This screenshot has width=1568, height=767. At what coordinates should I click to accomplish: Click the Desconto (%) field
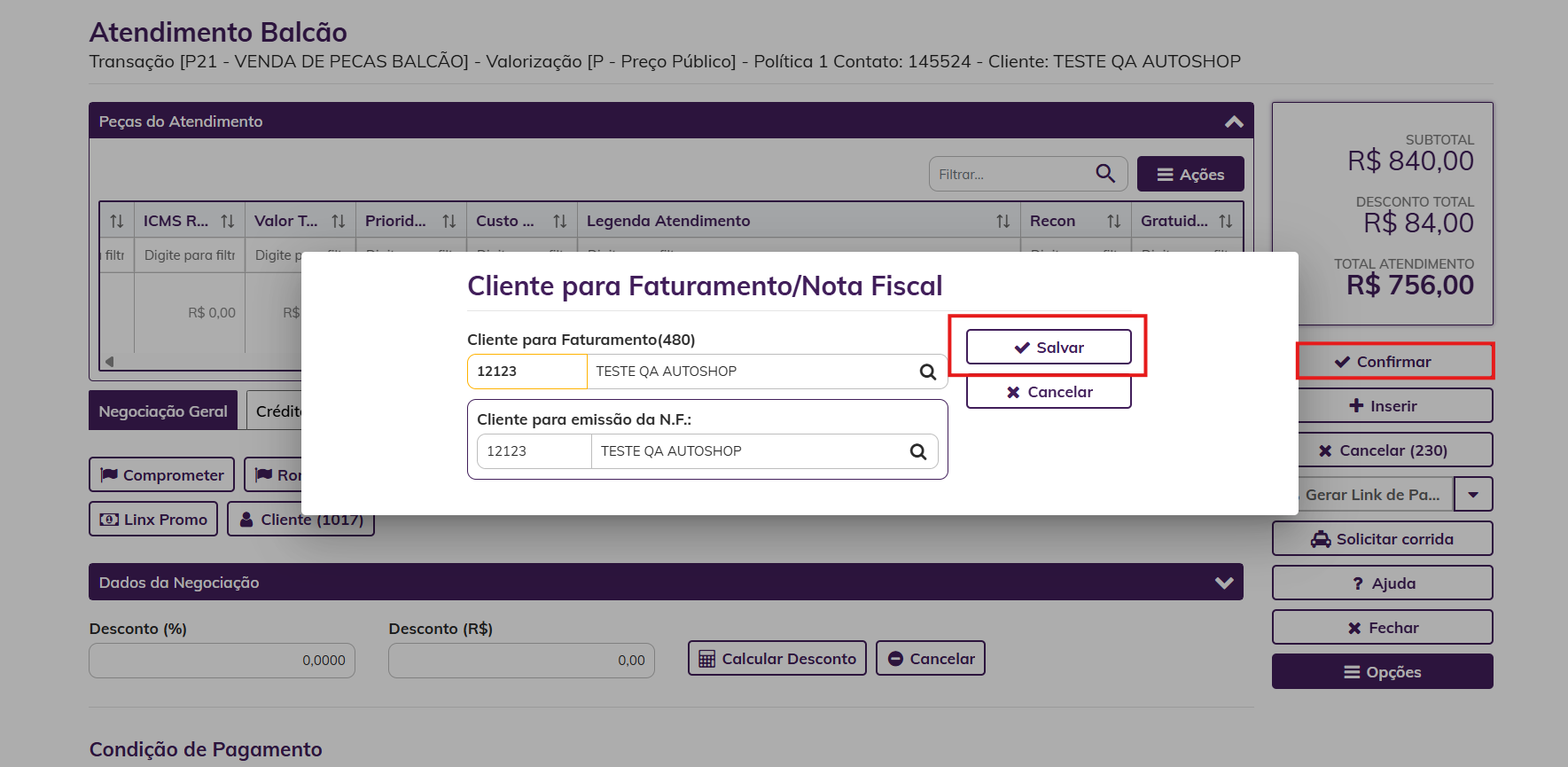[222, 660]
